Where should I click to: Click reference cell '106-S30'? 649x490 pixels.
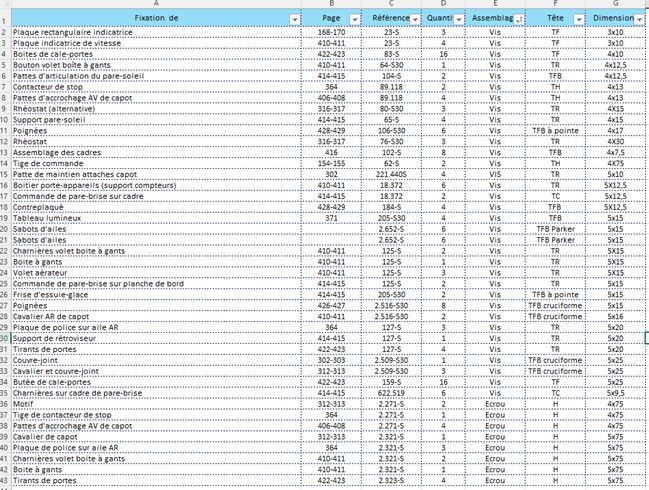[392, 131]
